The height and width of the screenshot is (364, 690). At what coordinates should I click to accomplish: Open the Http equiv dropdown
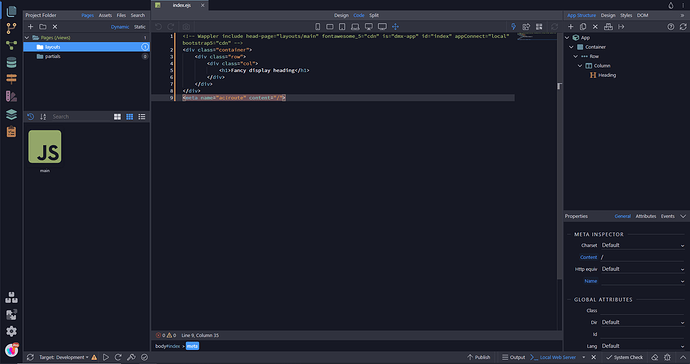point(643,269)
